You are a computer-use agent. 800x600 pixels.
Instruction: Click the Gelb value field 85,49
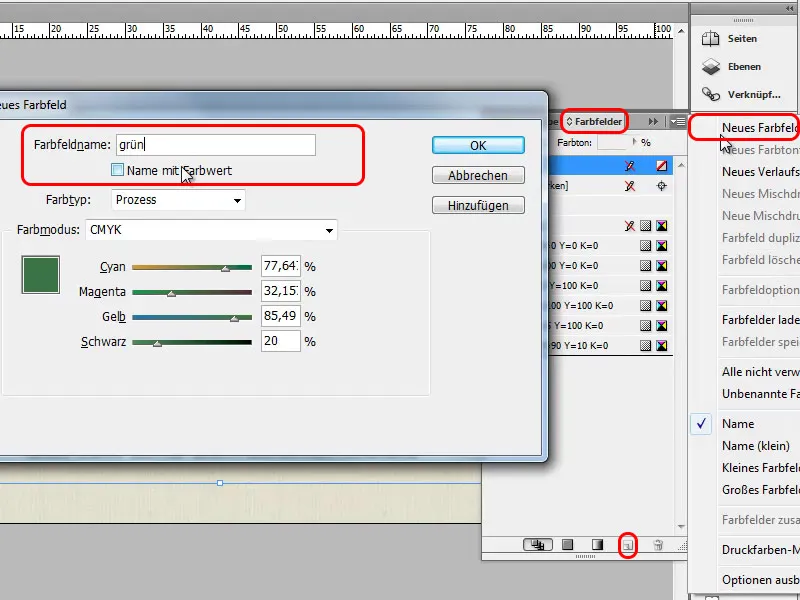pyautogui.click(x=281, y=316)
